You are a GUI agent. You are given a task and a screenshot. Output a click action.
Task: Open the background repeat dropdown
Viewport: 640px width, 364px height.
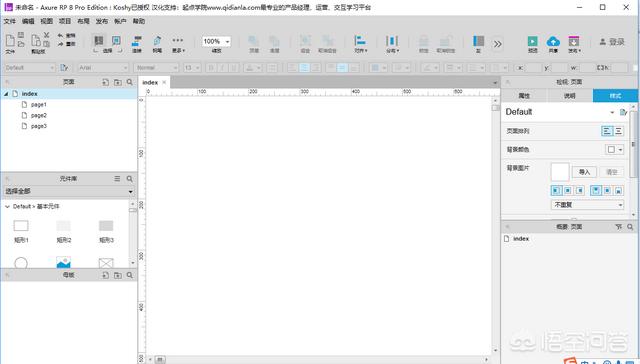pyautogui.click(x=587, y=204)
